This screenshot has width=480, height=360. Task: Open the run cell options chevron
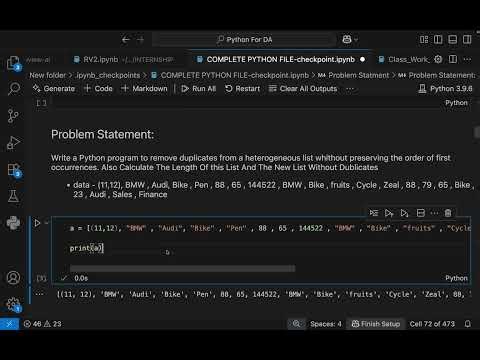pos(47,222)
